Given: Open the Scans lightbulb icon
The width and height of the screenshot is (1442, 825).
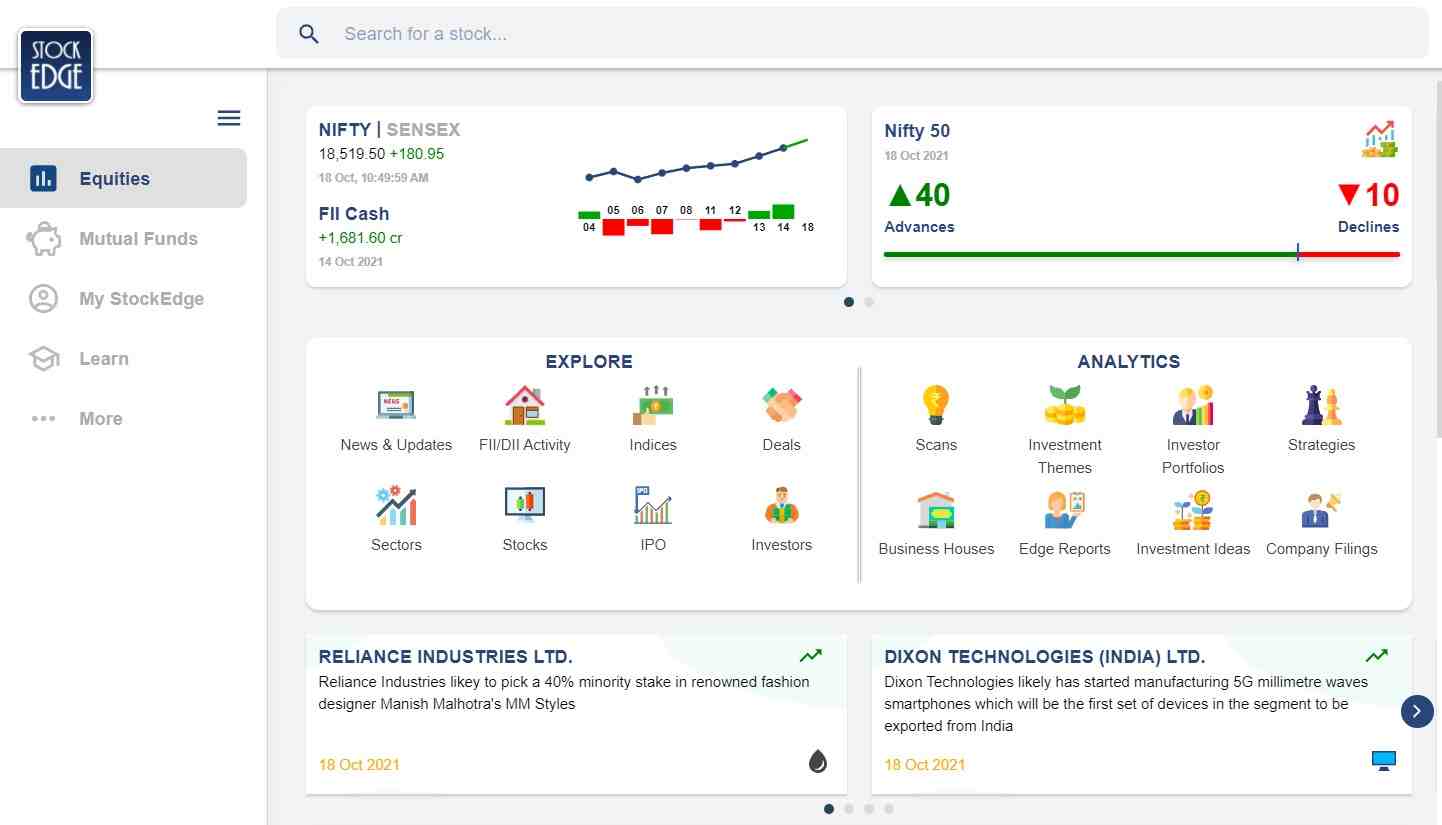Looking at the screenshot, I should pyautogui.click(x=936, y=405).
